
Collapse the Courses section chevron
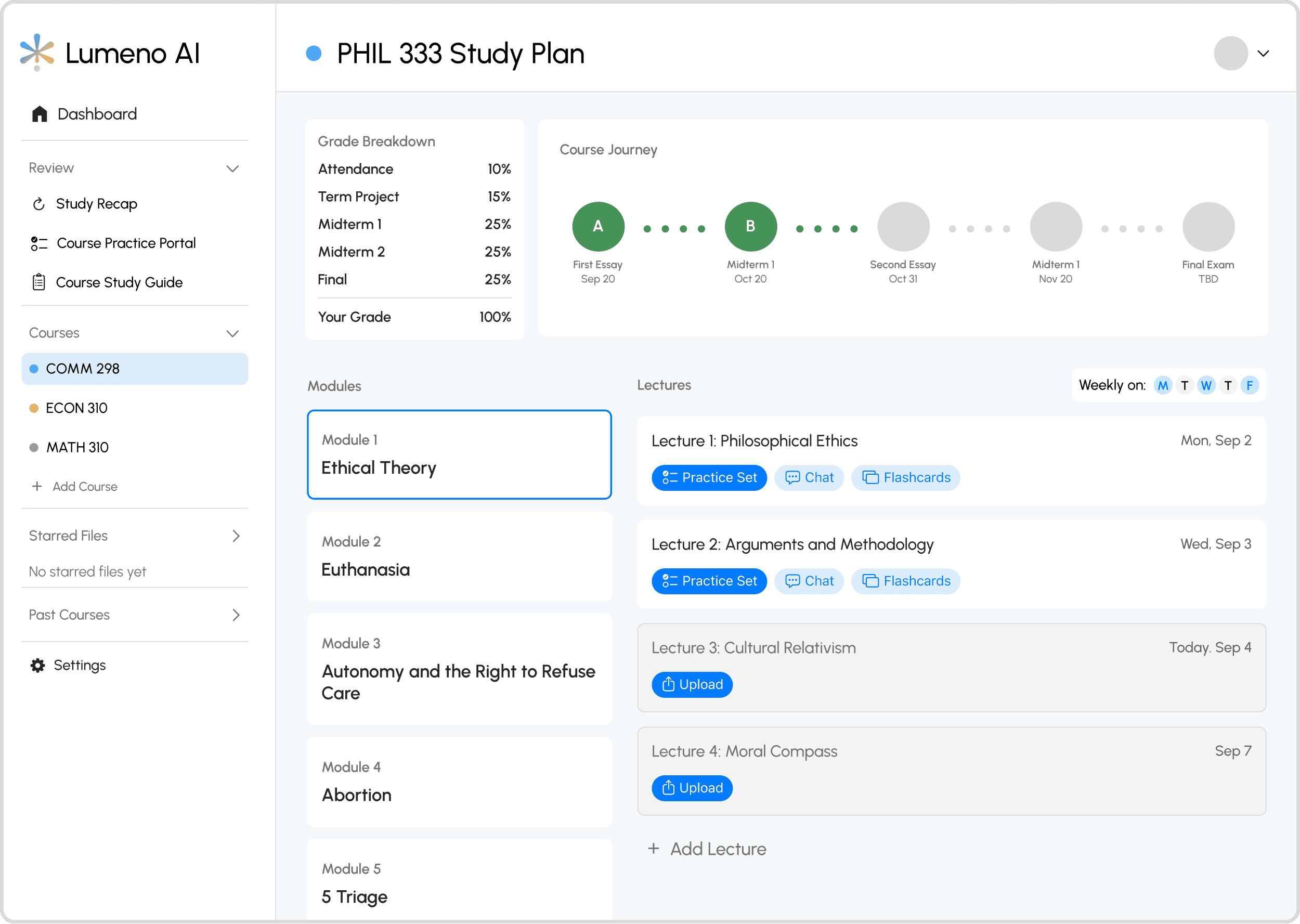(232, 333)
